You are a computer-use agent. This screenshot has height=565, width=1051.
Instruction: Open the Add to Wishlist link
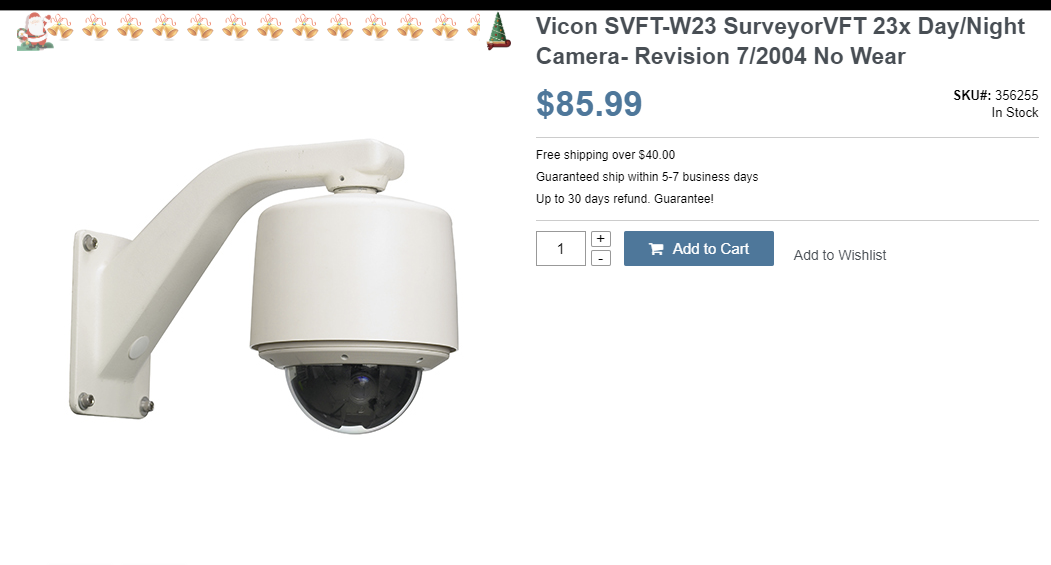[x=840, y=255]
